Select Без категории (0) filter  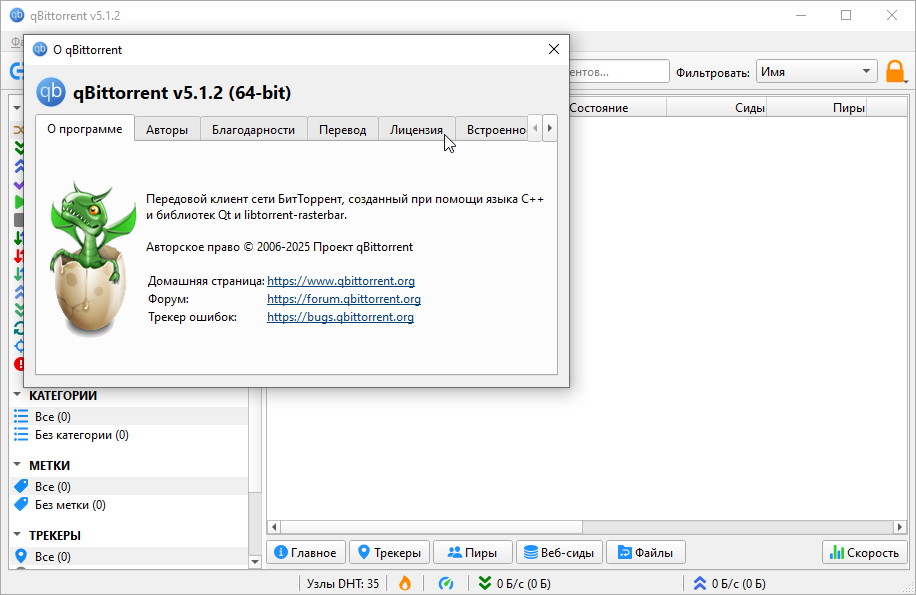pyautogui.click(x=129, y=434)
